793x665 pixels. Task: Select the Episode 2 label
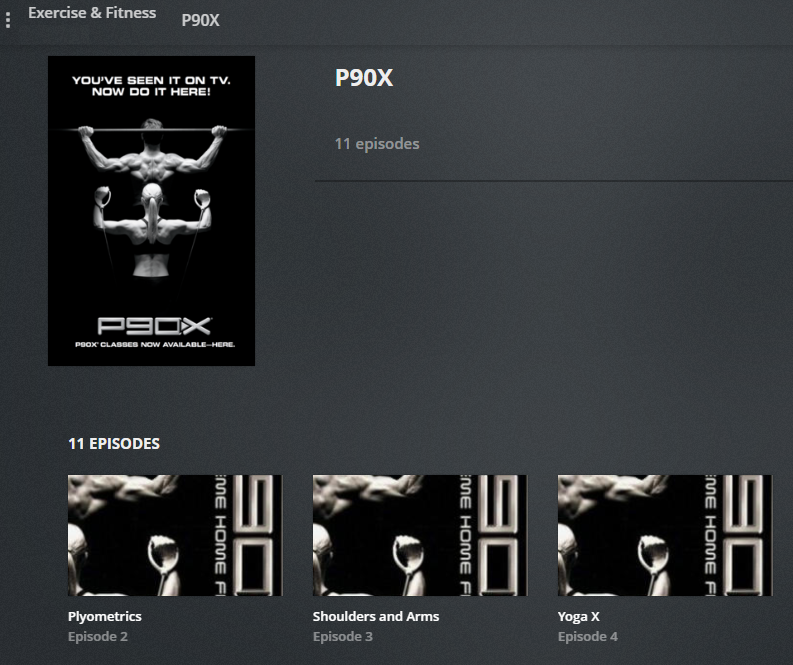[98, 636]
